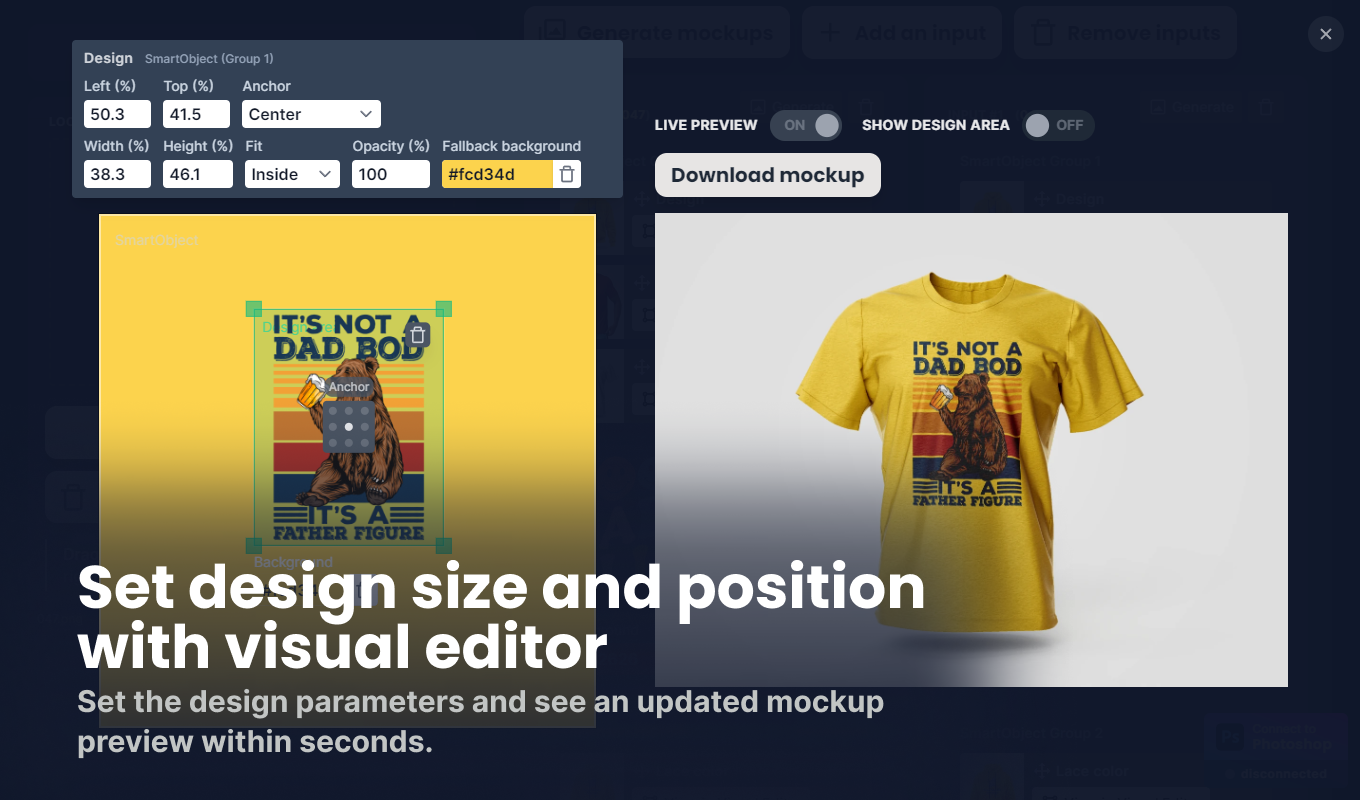Delete the fallback background with trash icon
This screenshot has width=1360, height=800.
tap(567, 174)
